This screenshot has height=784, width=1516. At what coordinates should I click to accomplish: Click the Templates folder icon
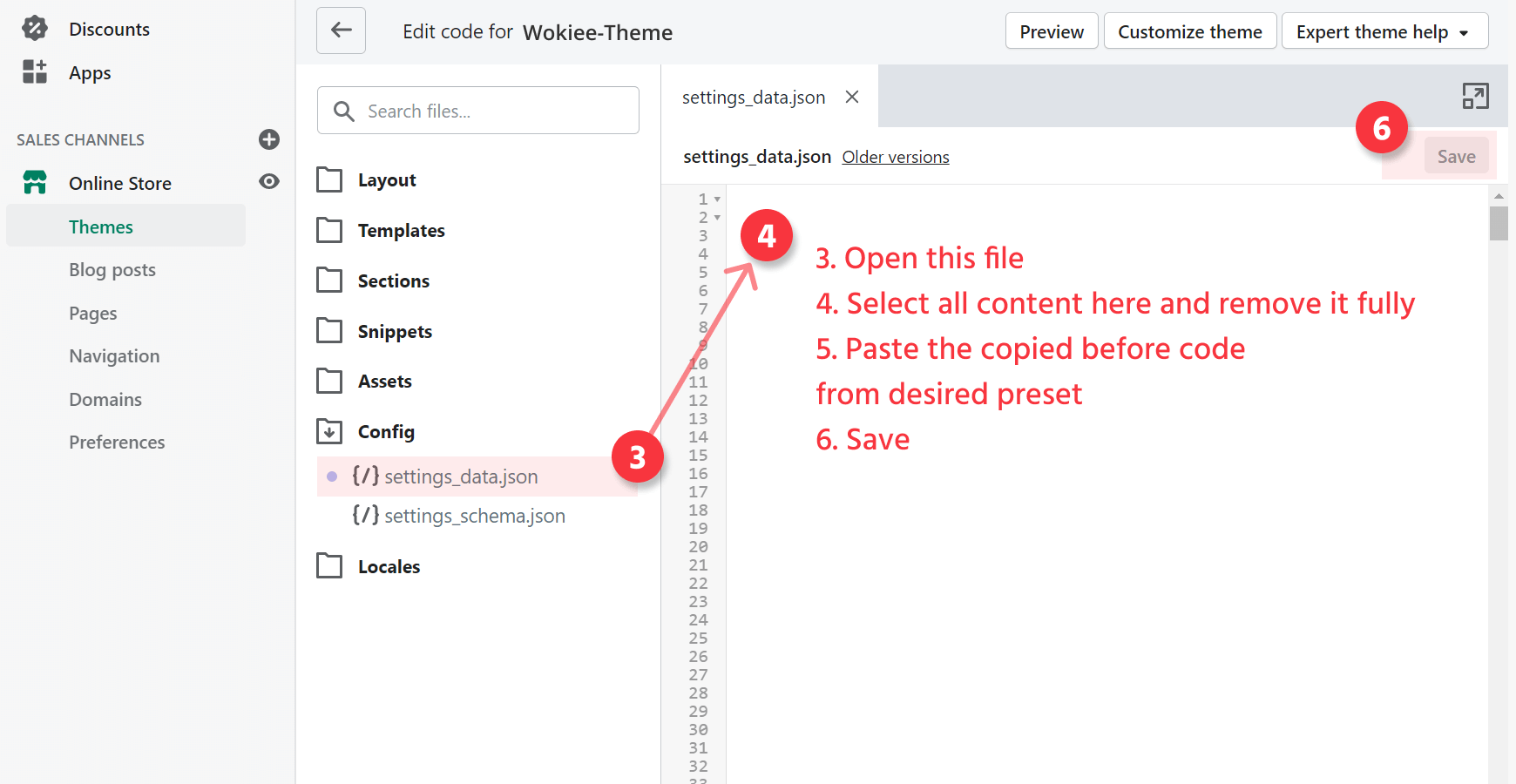pyautogui.click(x=329, y=230)
